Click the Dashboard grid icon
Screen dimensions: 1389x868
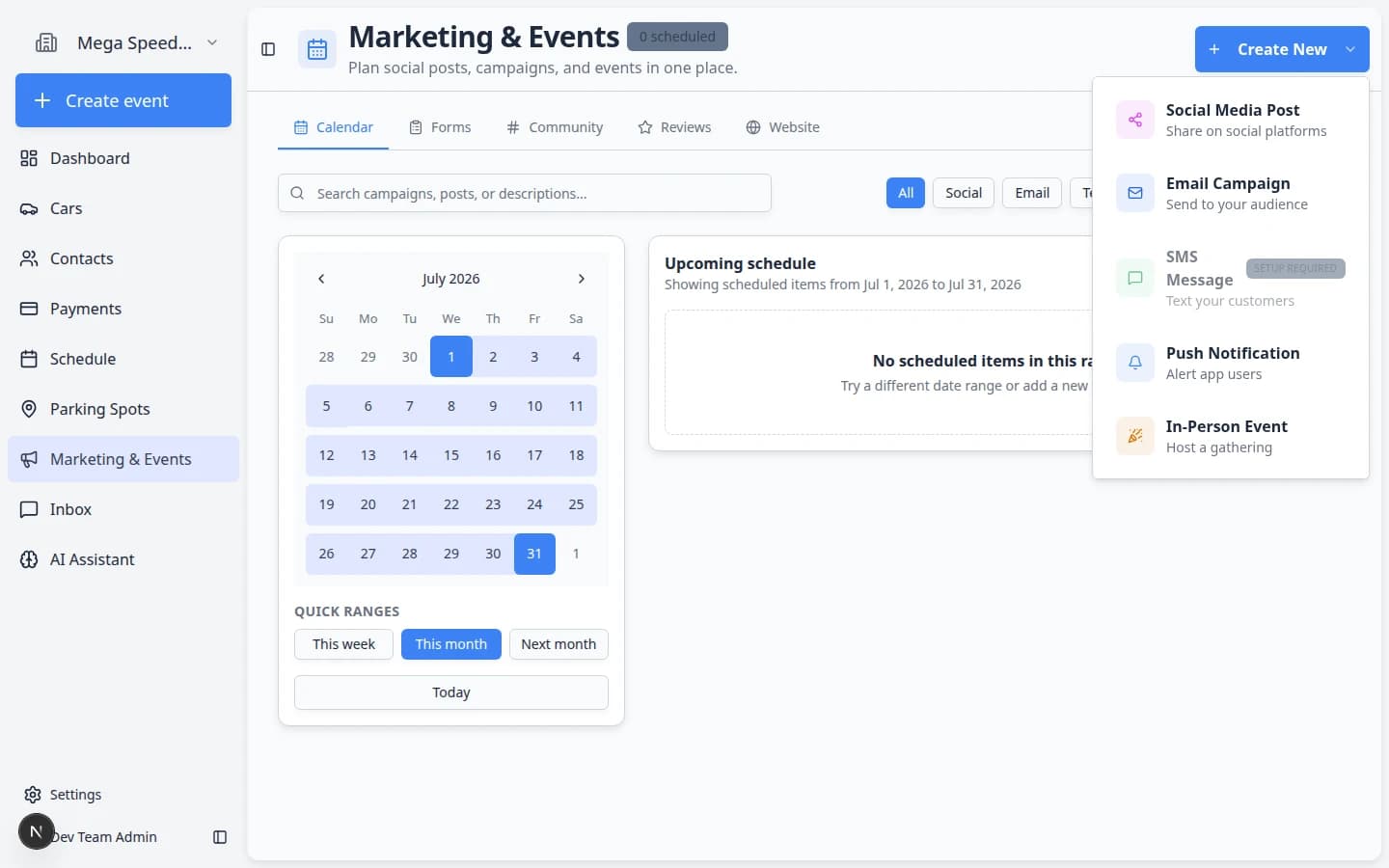[29, 158]
